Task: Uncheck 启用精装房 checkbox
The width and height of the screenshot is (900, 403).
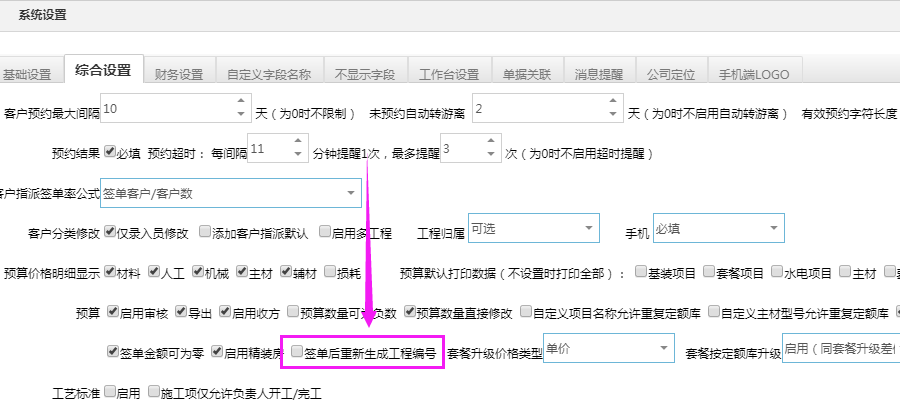Action: (x=217, y=351)
